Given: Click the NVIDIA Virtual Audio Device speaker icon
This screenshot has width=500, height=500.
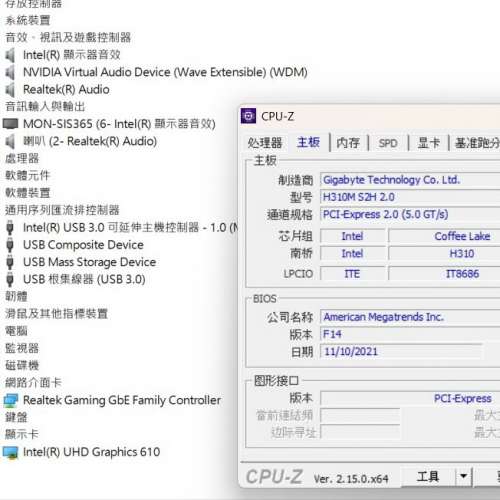Looking at the screenshot, I should point(10,72).
